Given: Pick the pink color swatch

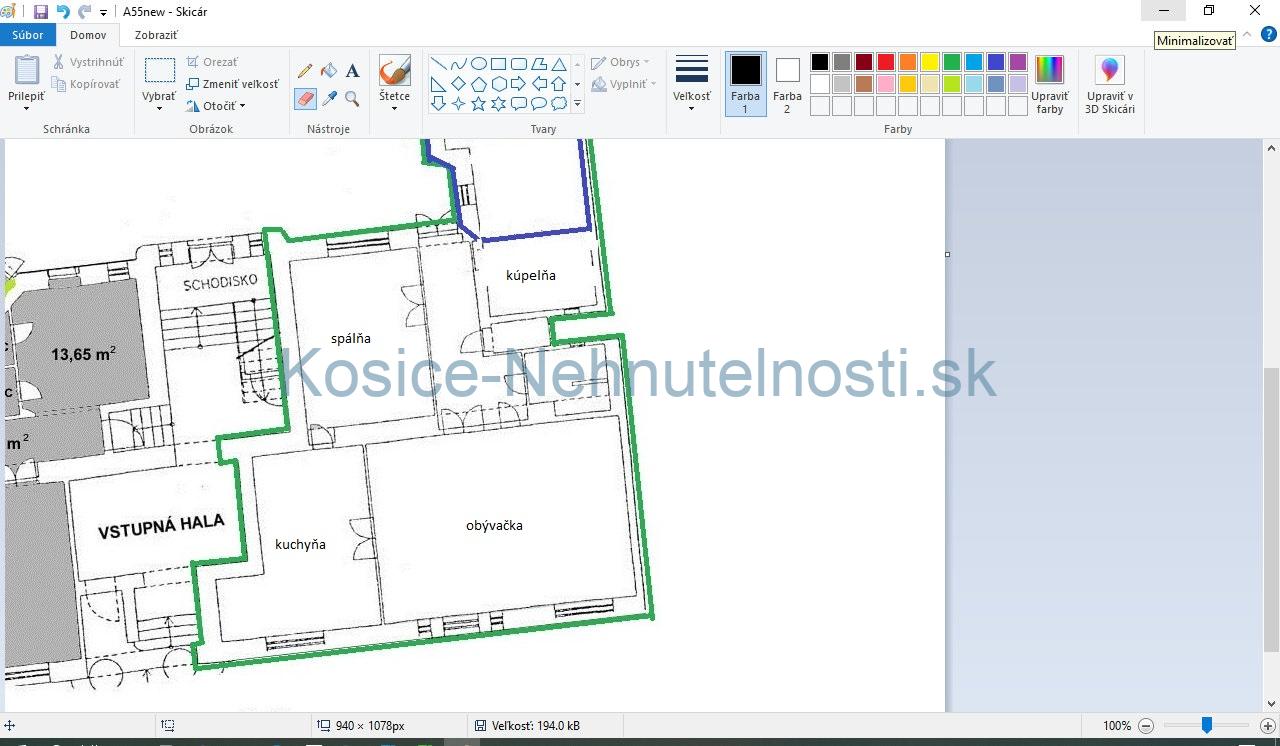Looking at the screenshot, I should [x=886, y=84].
